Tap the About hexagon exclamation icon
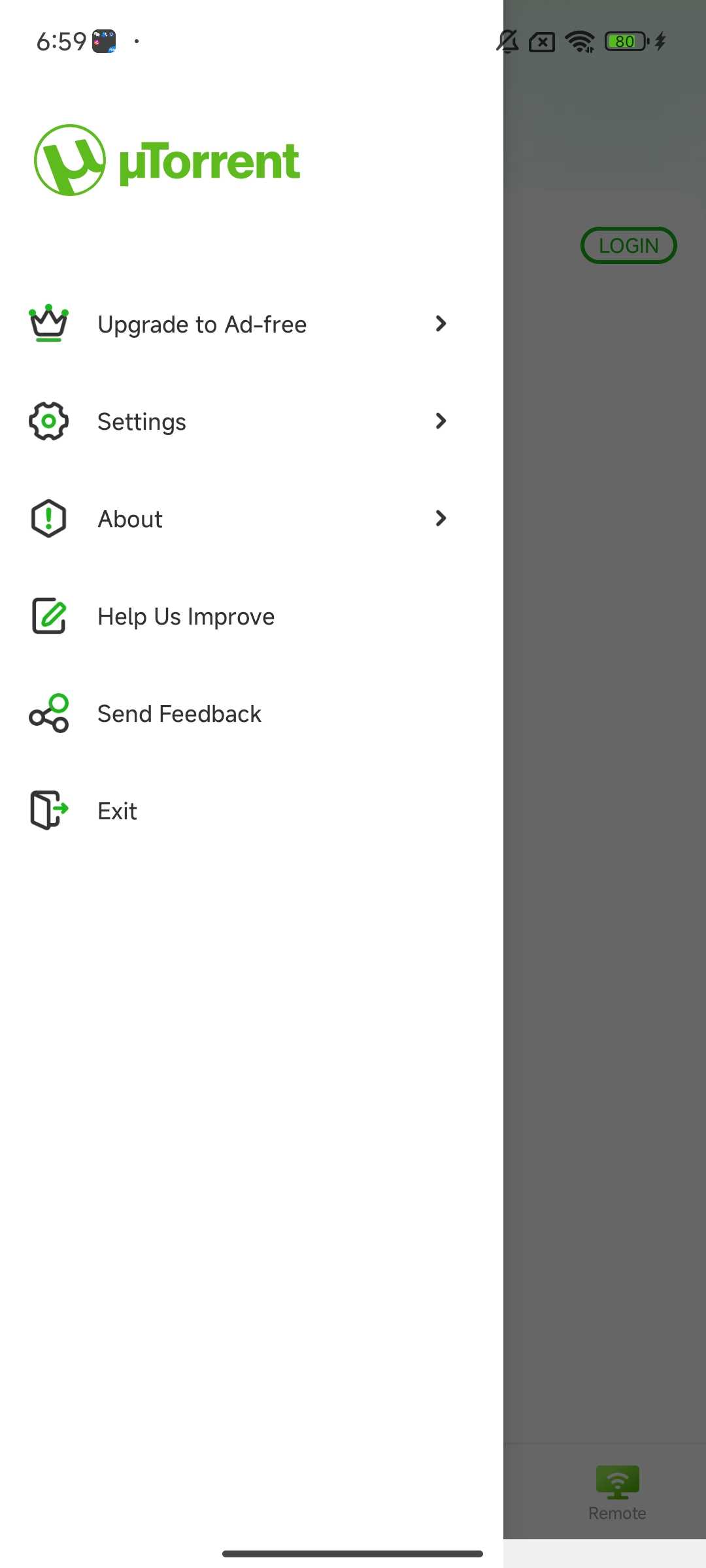The height and width of the screenshot is (1568, 706). 48,519
